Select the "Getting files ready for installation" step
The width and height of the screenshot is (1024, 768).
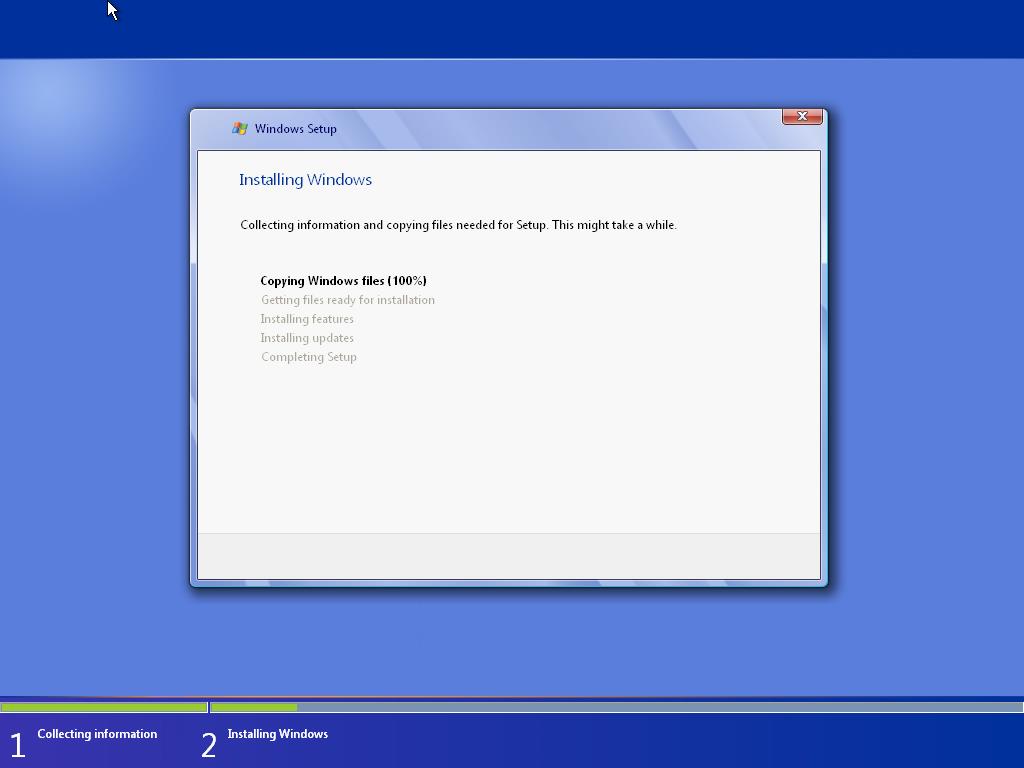pyautogui.click(x=347, y=300)
